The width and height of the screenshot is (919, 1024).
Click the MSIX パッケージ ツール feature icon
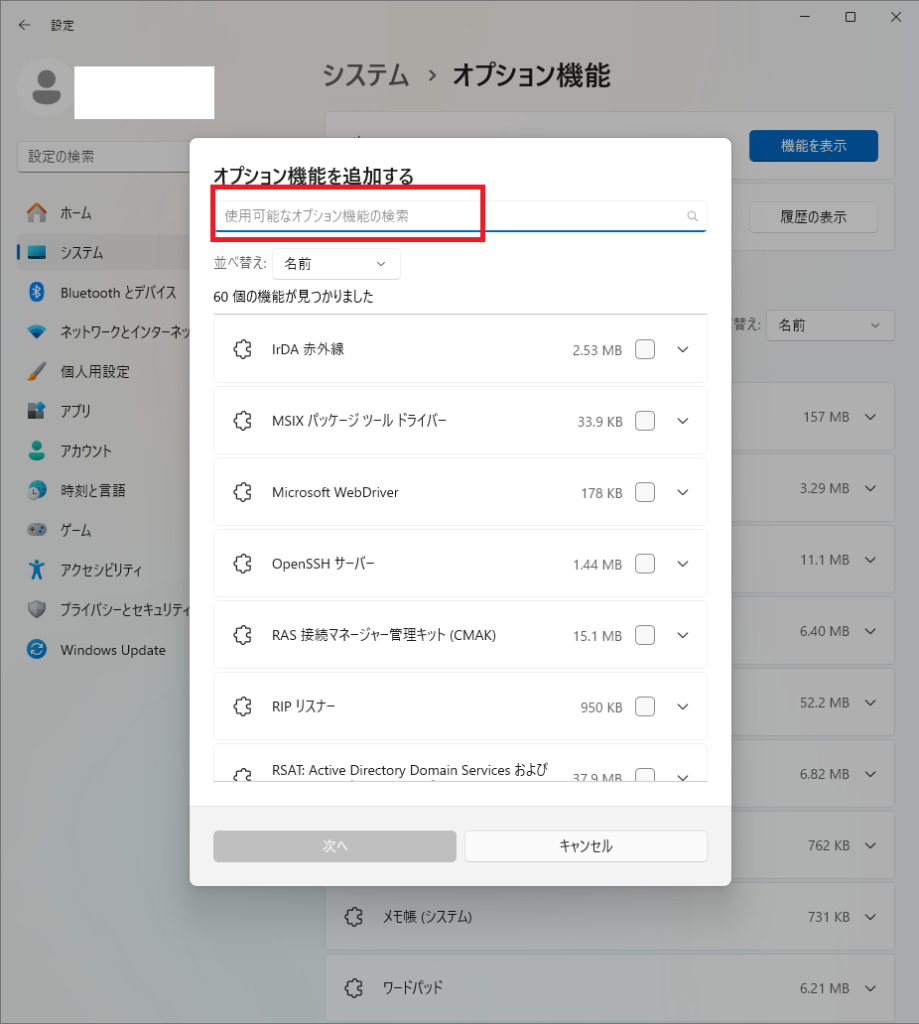tap(242, 421)
